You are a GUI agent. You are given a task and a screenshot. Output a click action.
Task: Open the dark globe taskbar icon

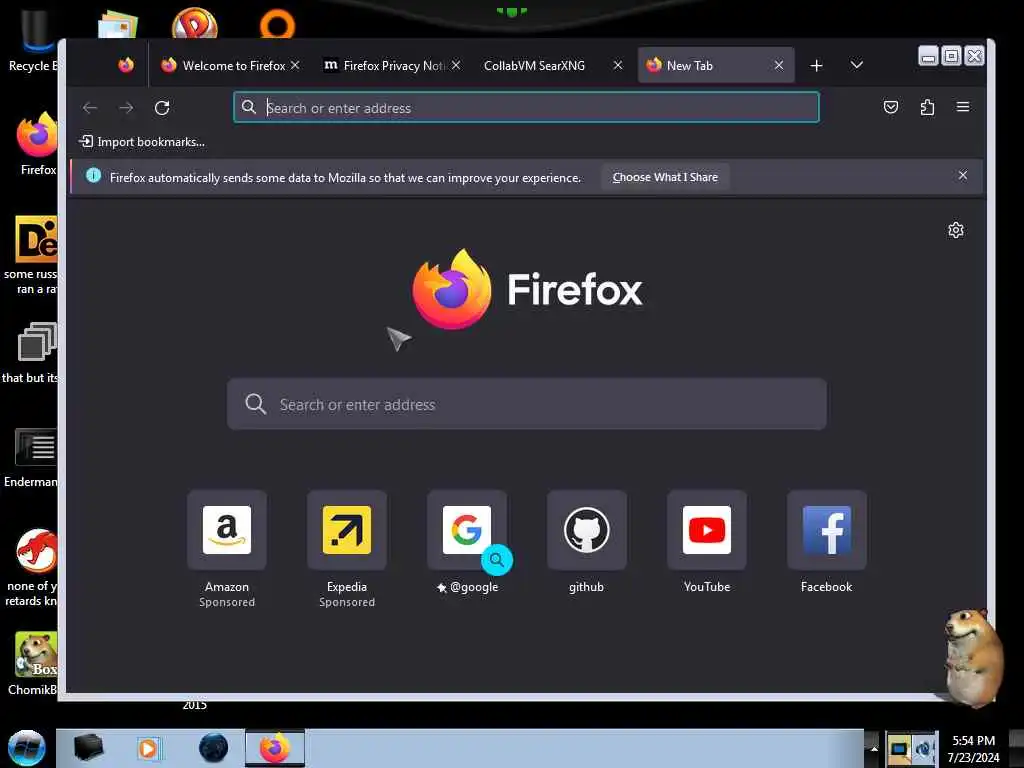click(213, 748)
